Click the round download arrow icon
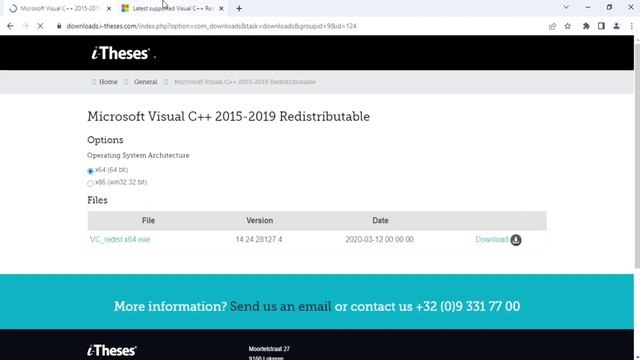Image resolution: width=640 pixels, height=360 pixels. (516, 240)
